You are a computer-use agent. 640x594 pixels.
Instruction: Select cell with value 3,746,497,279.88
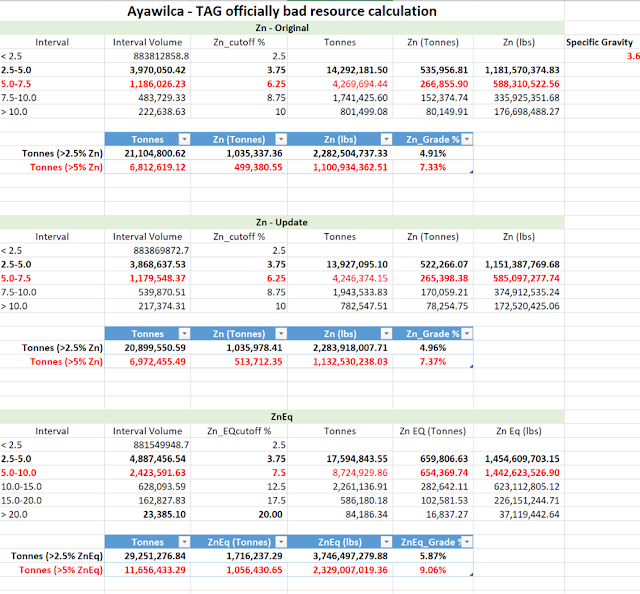click(340, 556)
